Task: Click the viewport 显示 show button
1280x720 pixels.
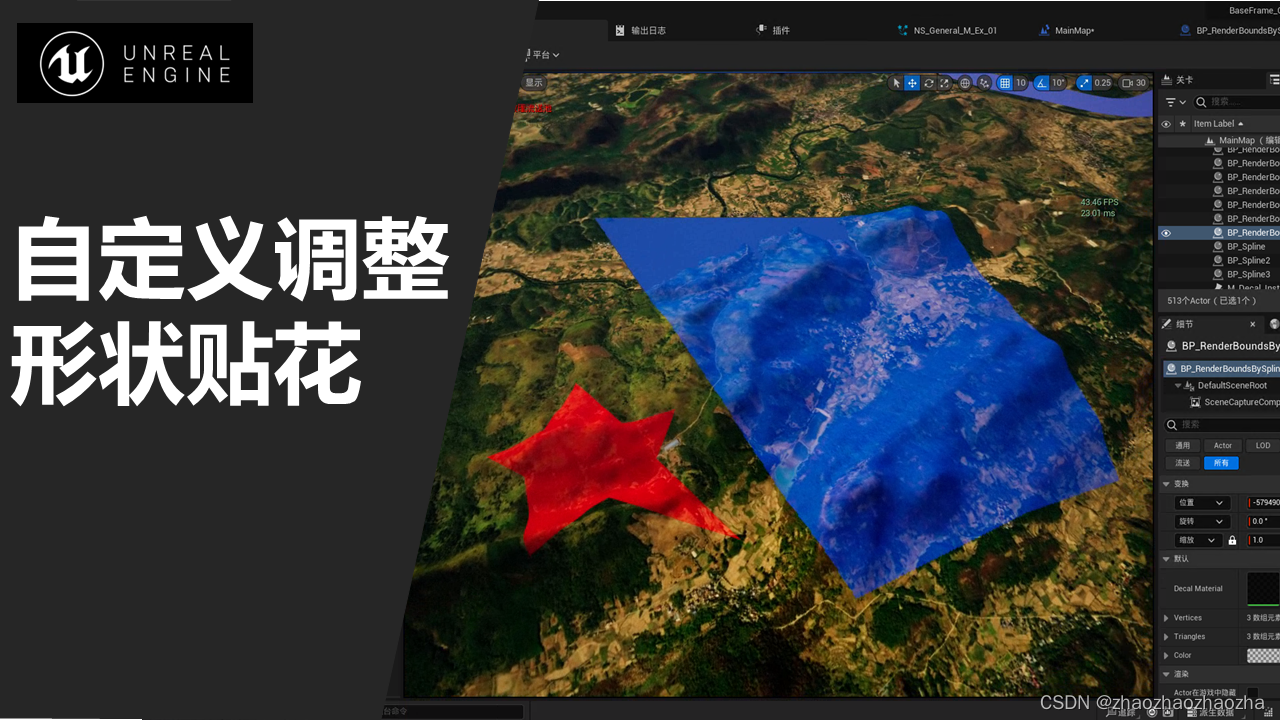Action: (x=534, y=83)
